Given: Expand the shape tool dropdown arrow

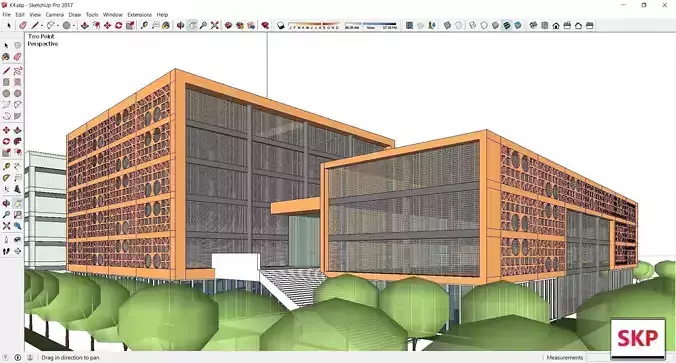Looking at the screenshot, I should [74, 26].
